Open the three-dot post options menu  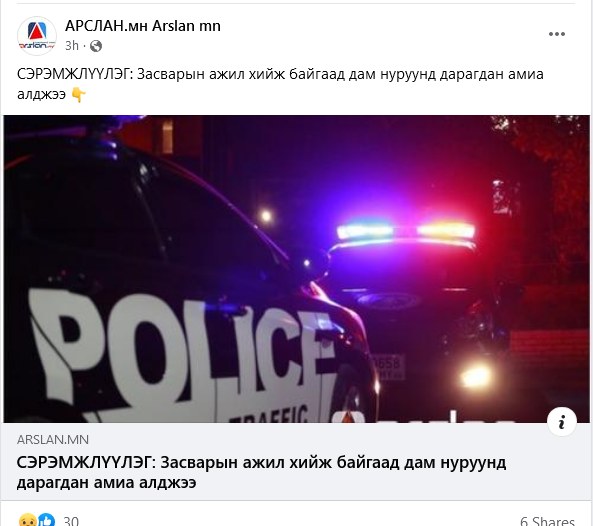(x=557, y=34)
